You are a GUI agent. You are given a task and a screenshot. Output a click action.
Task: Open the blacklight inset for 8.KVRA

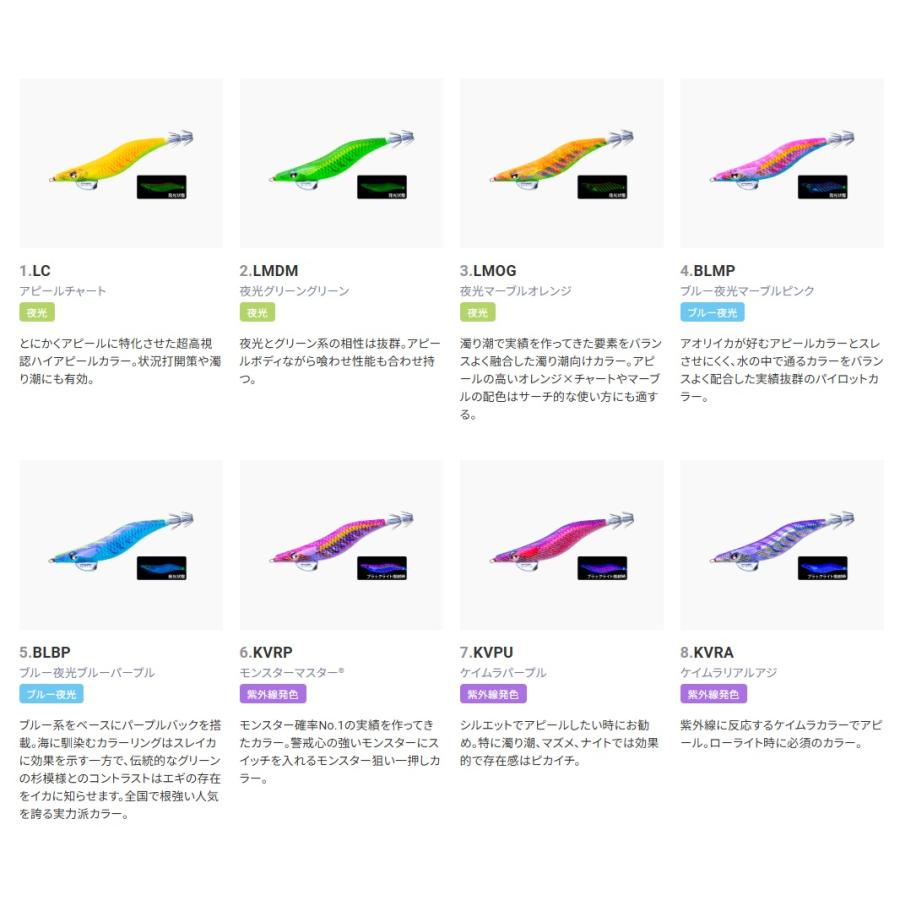823,568
